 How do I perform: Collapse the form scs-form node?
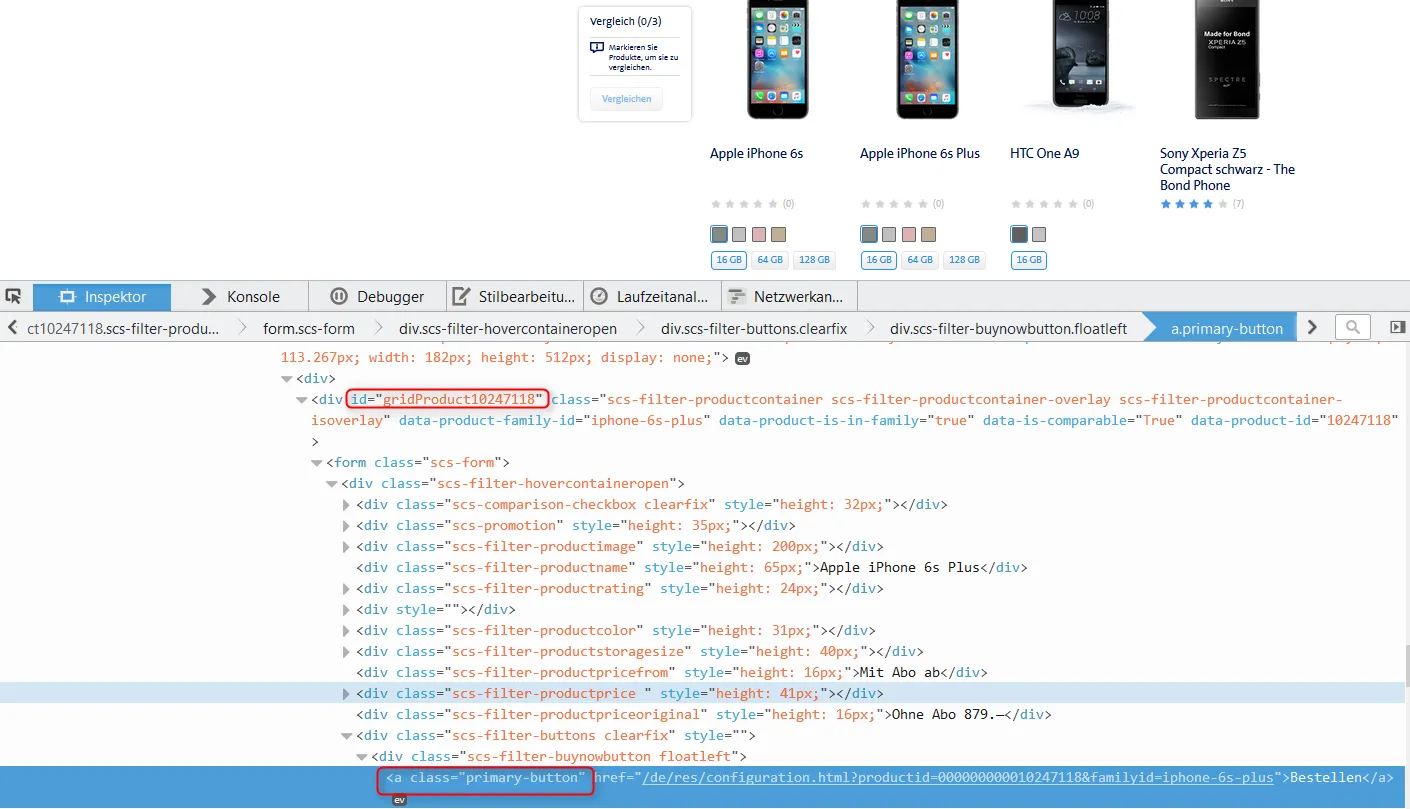pos(317,463)
